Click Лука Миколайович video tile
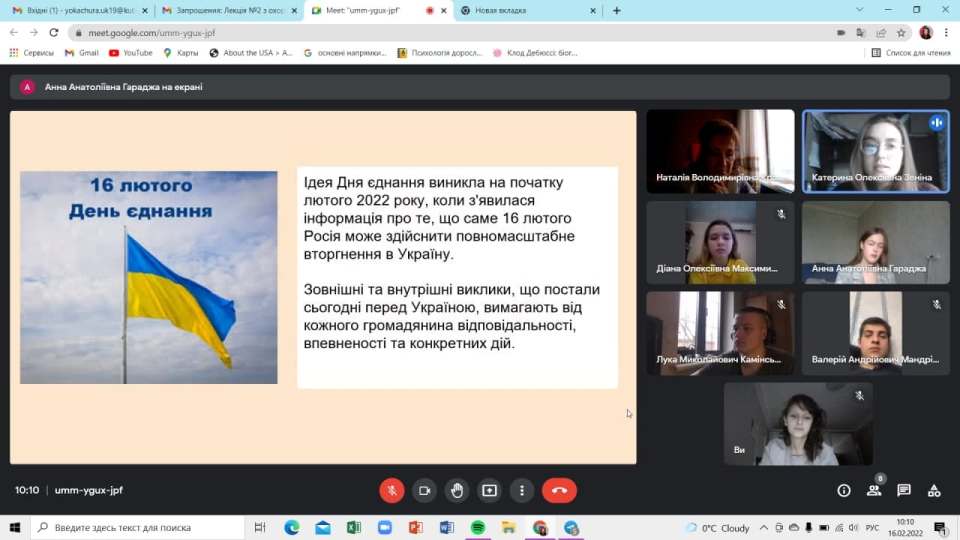Viewport: 960px width, 540px height. (721, 333)
